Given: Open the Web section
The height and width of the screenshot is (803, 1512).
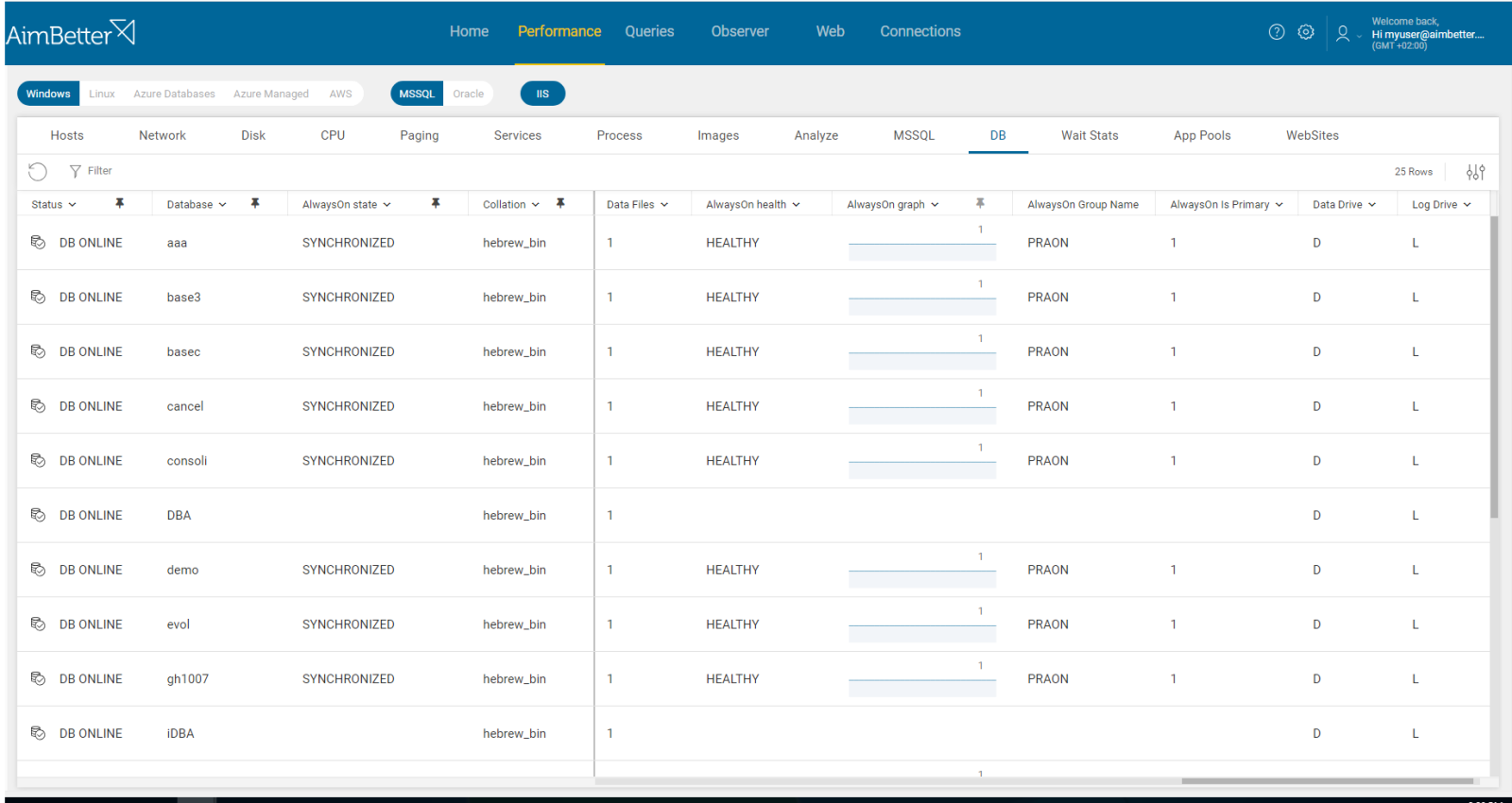Looking at the screenshot, I should pyautogui.click(x=831, y=31).
